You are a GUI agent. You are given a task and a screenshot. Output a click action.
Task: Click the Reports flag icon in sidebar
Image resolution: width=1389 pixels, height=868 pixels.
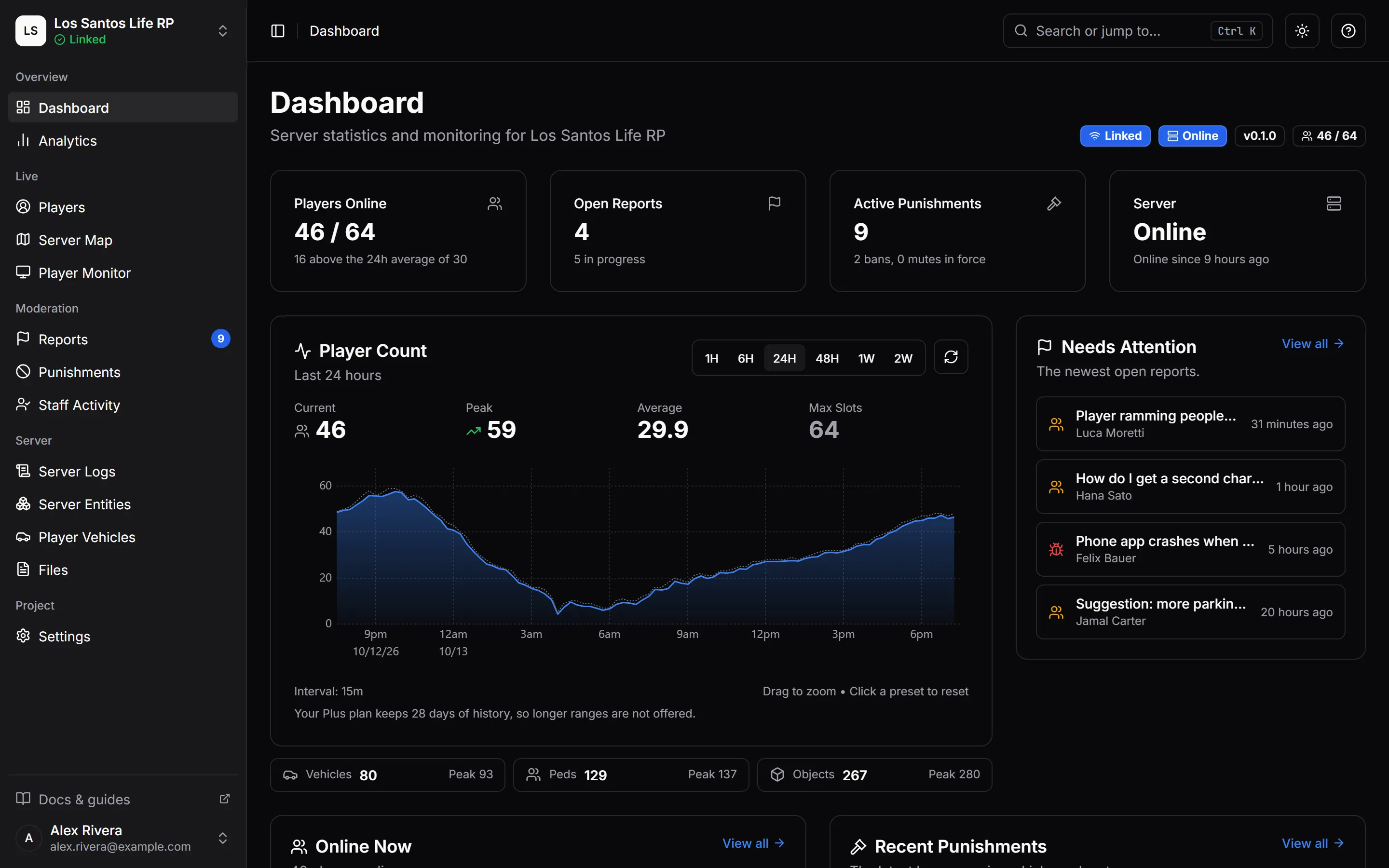click(x=23, y=339)
